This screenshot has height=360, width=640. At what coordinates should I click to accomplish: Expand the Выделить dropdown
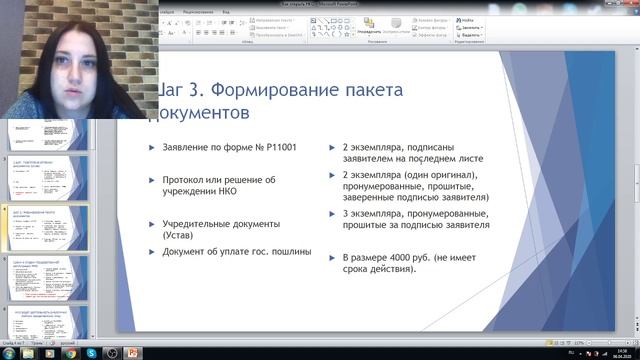pyautogui.click(x=469, y=35)
